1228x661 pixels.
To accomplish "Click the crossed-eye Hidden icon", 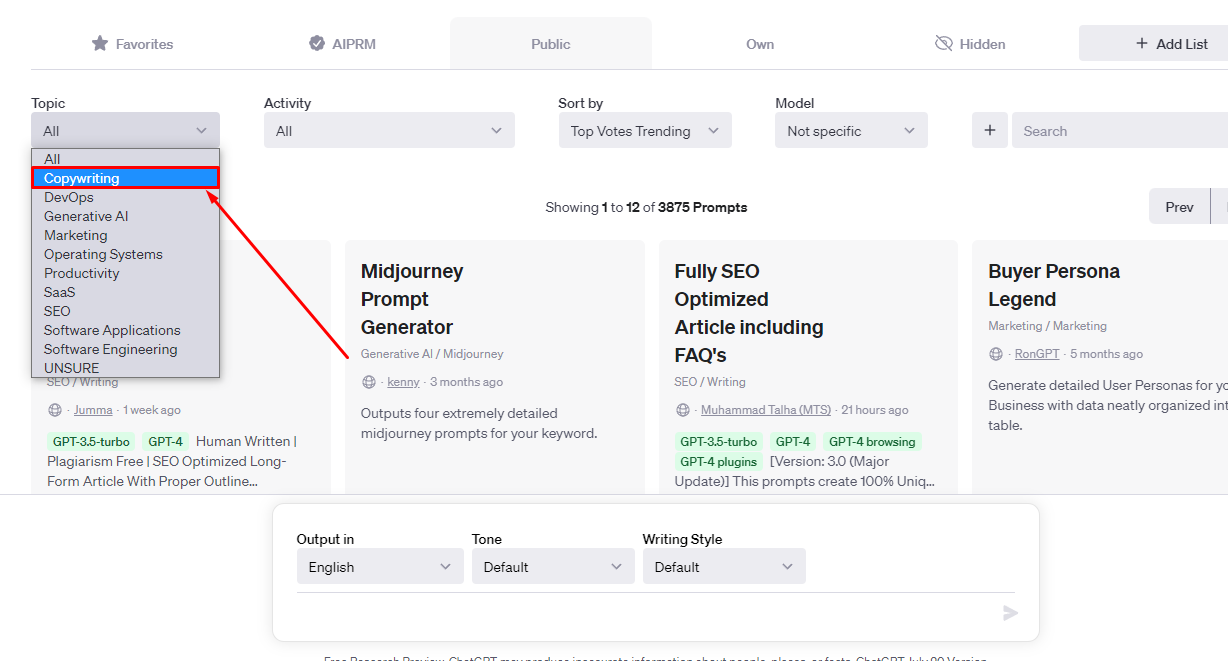I will click(943, 44).
